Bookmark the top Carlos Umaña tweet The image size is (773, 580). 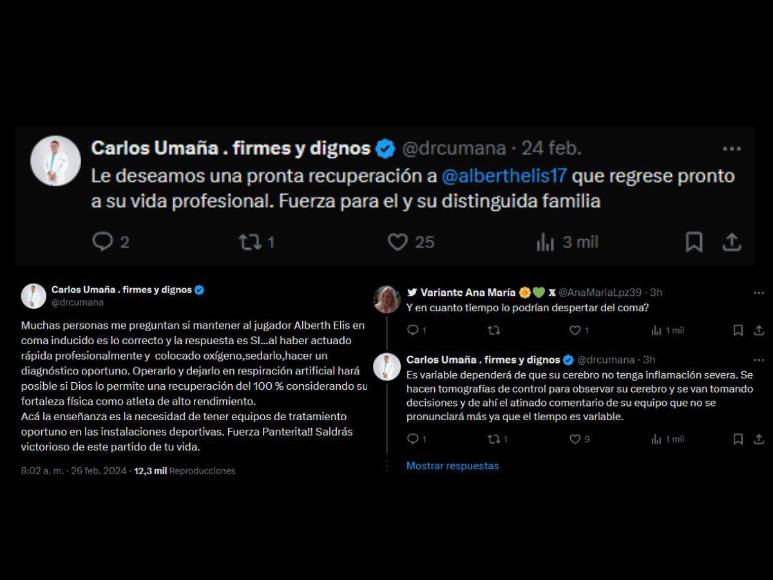tap(694, 242)
